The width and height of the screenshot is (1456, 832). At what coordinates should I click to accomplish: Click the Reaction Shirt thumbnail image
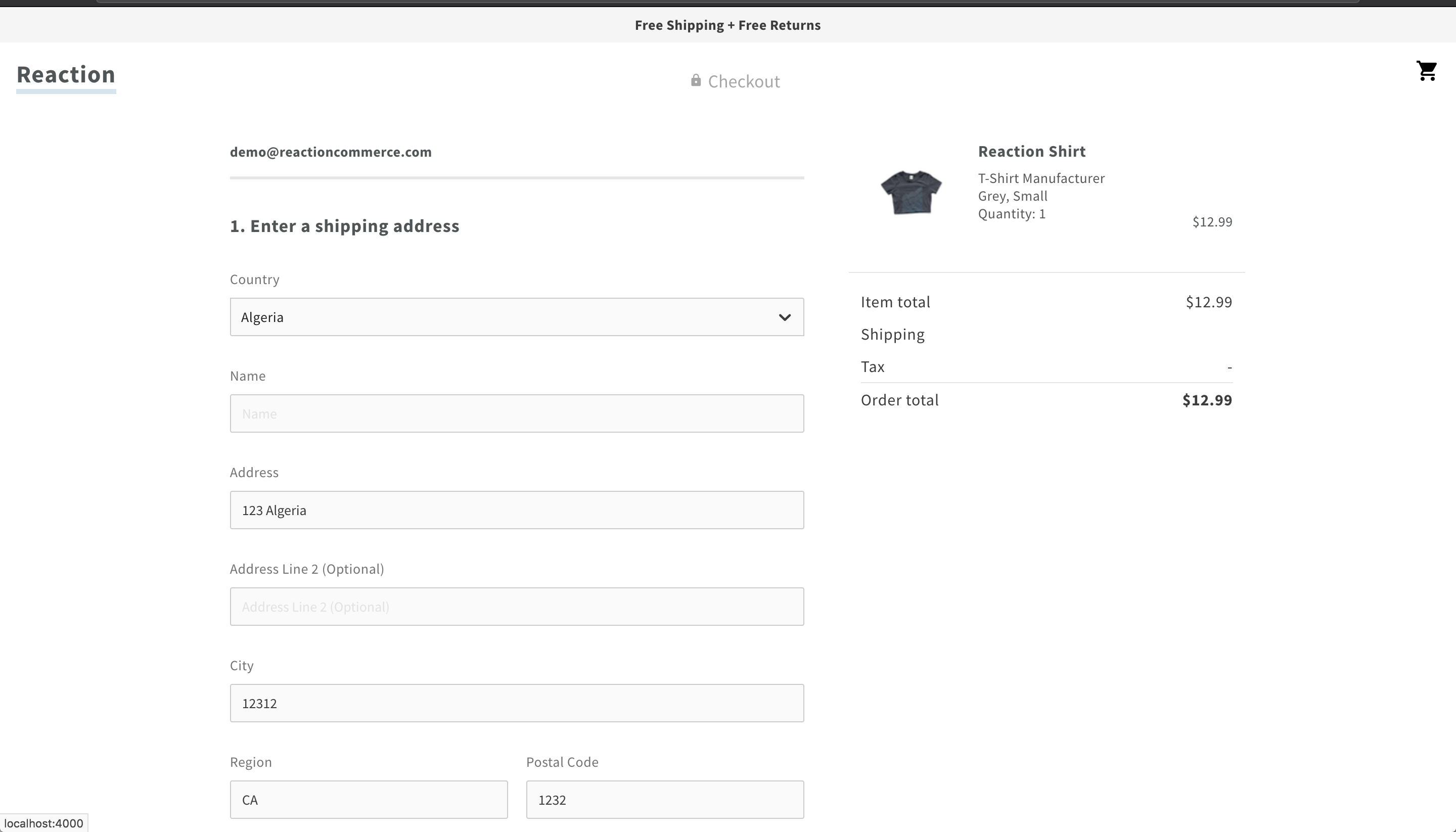point(911,193)
